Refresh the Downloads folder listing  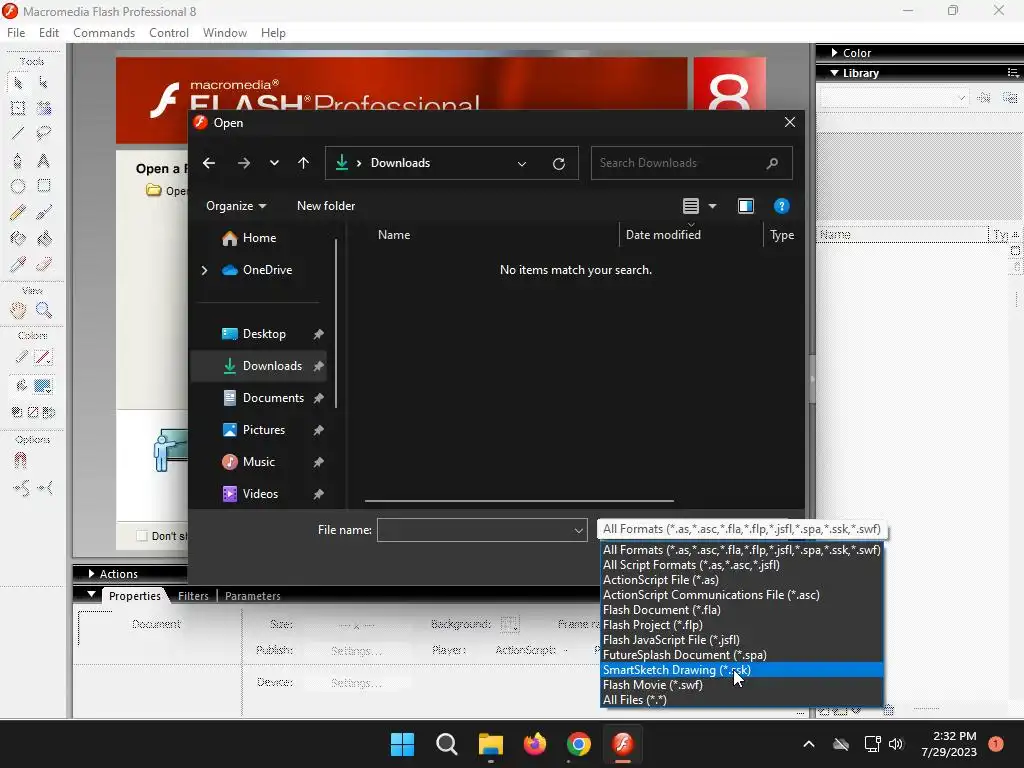pyautogui.click(x=559, y=164)
